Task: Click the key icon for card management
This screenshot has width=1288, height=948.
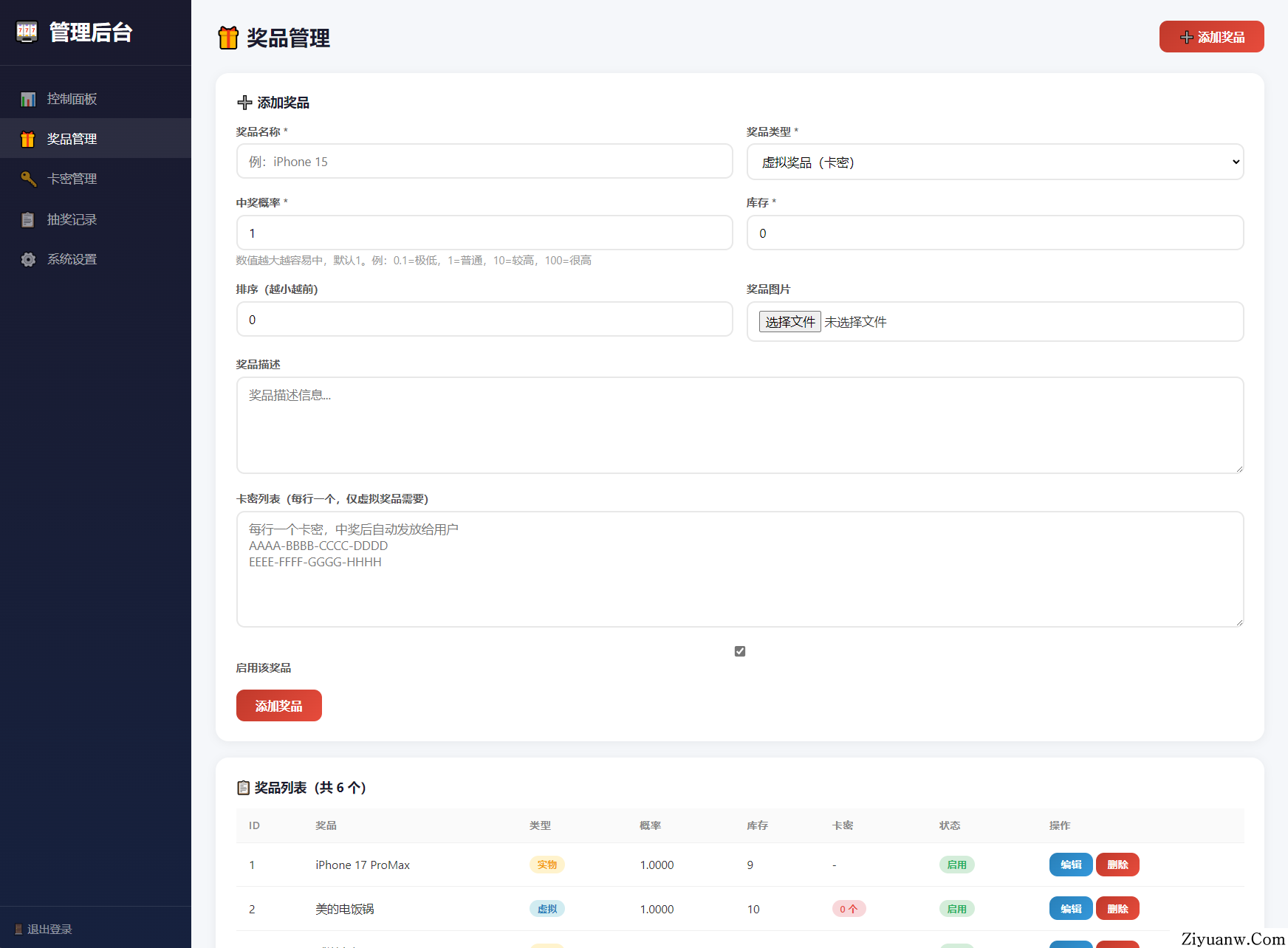Action: click(28, 179)
